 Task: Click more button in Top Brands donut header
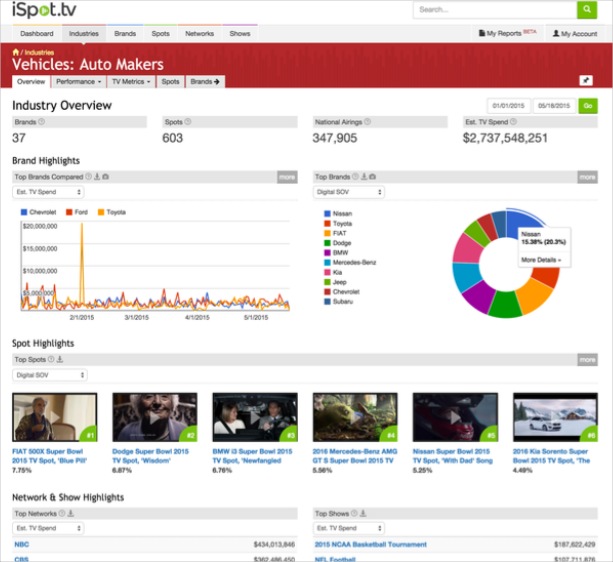point(588,177)
